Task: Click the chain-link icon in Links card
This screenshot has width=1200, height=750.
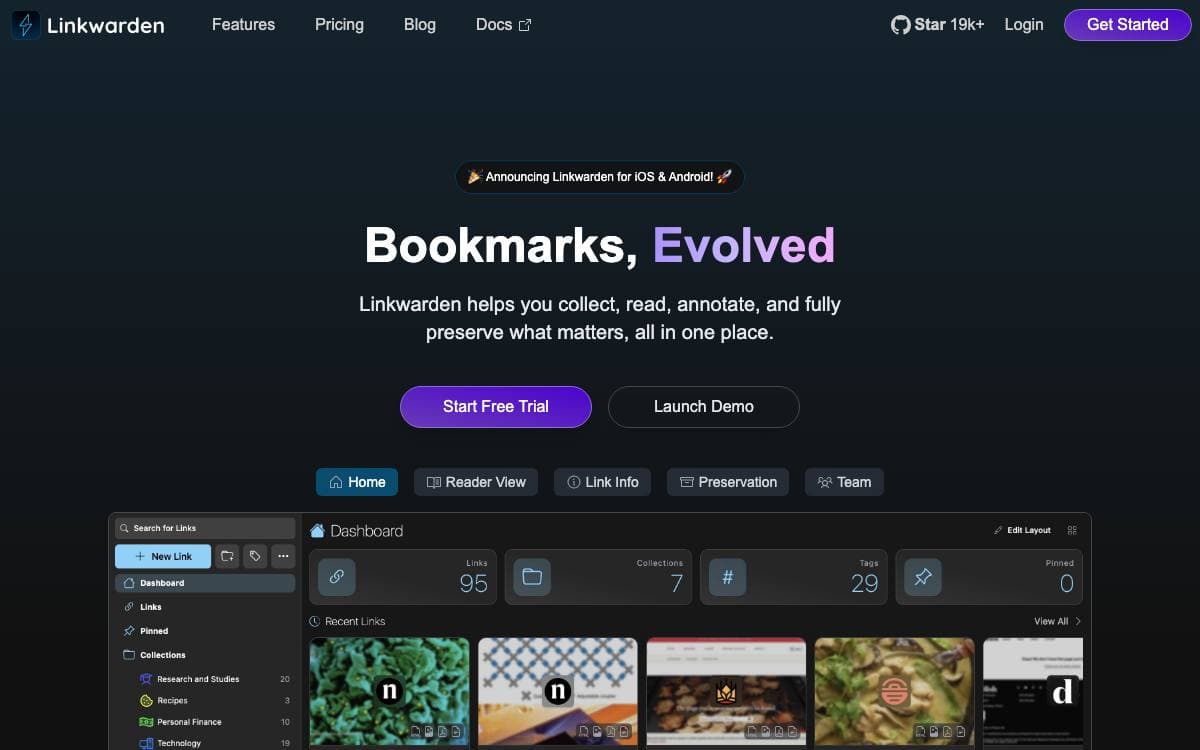Action: [337, 577]
